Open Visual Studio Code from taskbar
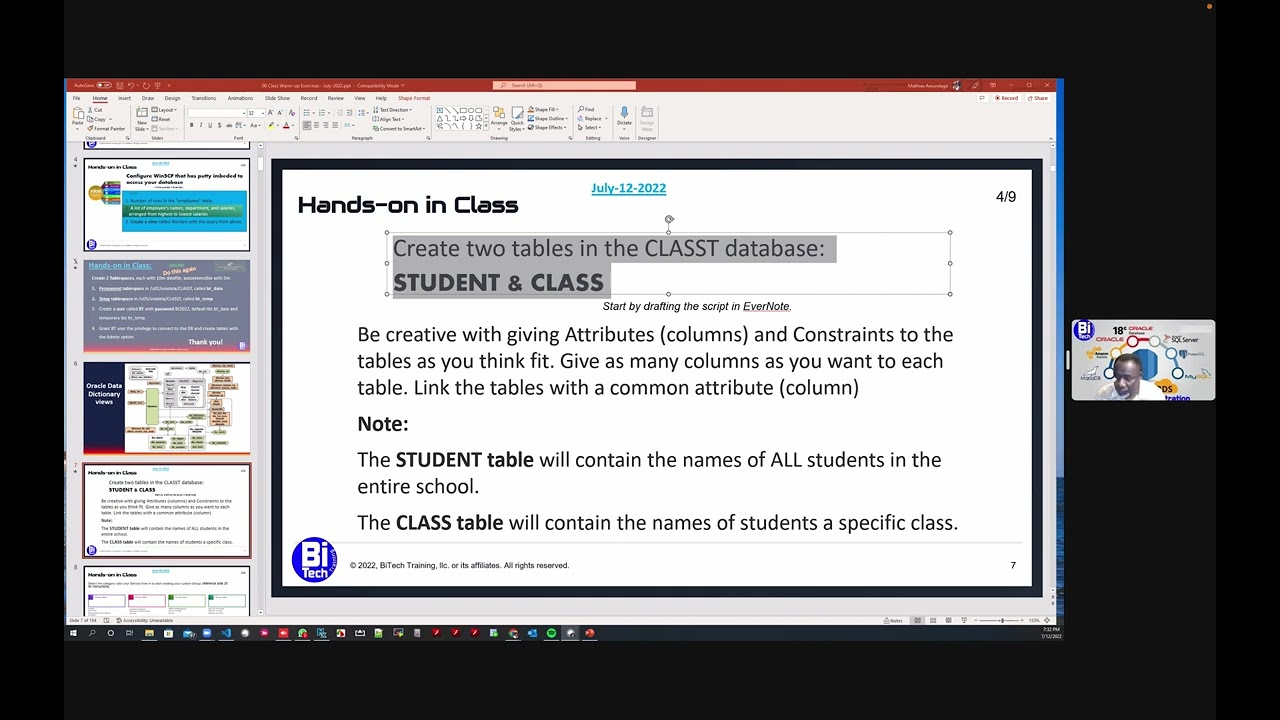Image resolution: width=1280 pixels, height=720 pixels. (226, 633)
